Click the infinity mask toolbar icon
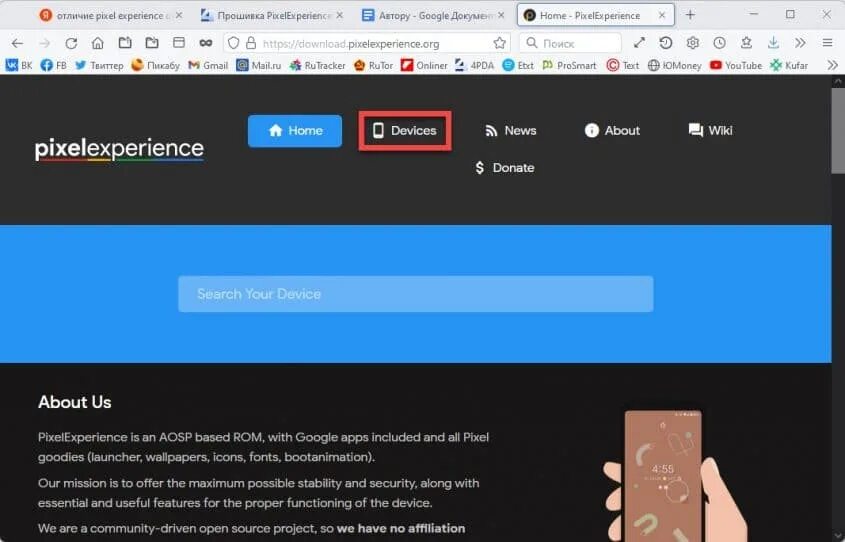This screenshot has height=542, width=845. point(206,43)
